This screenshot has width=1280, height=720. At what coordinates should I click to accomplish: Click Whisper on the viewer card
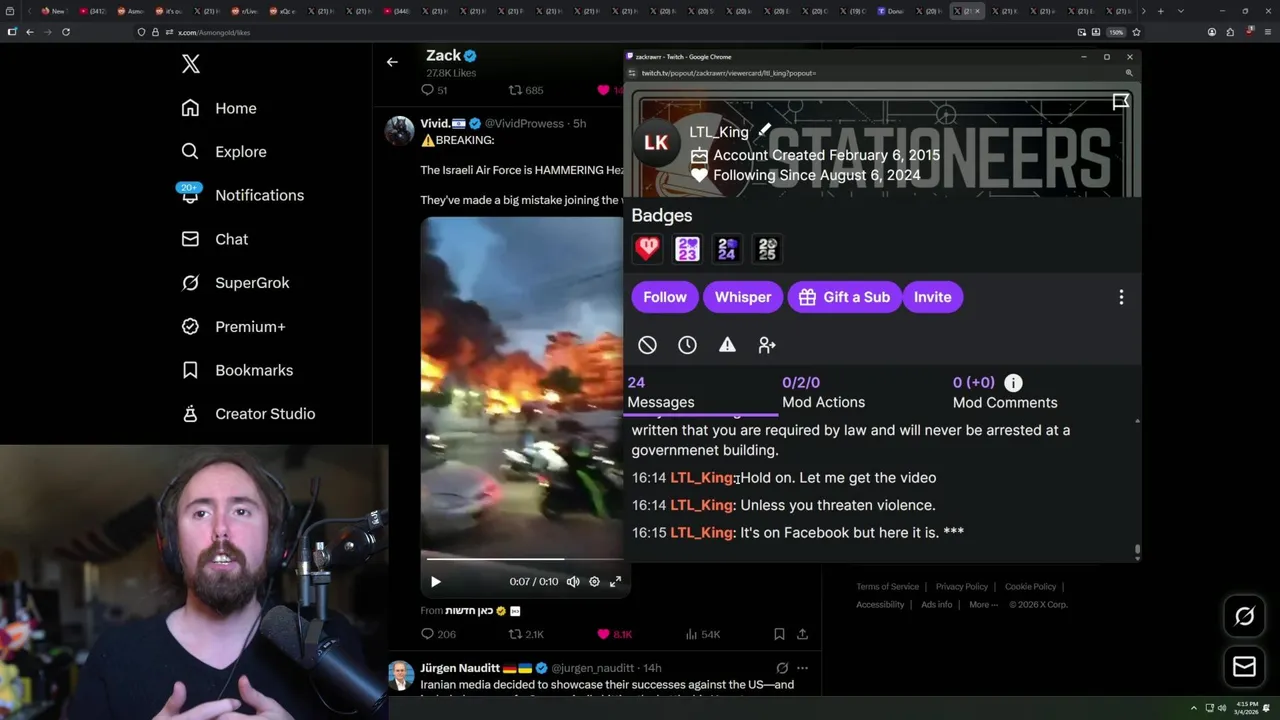click(743, 297)
